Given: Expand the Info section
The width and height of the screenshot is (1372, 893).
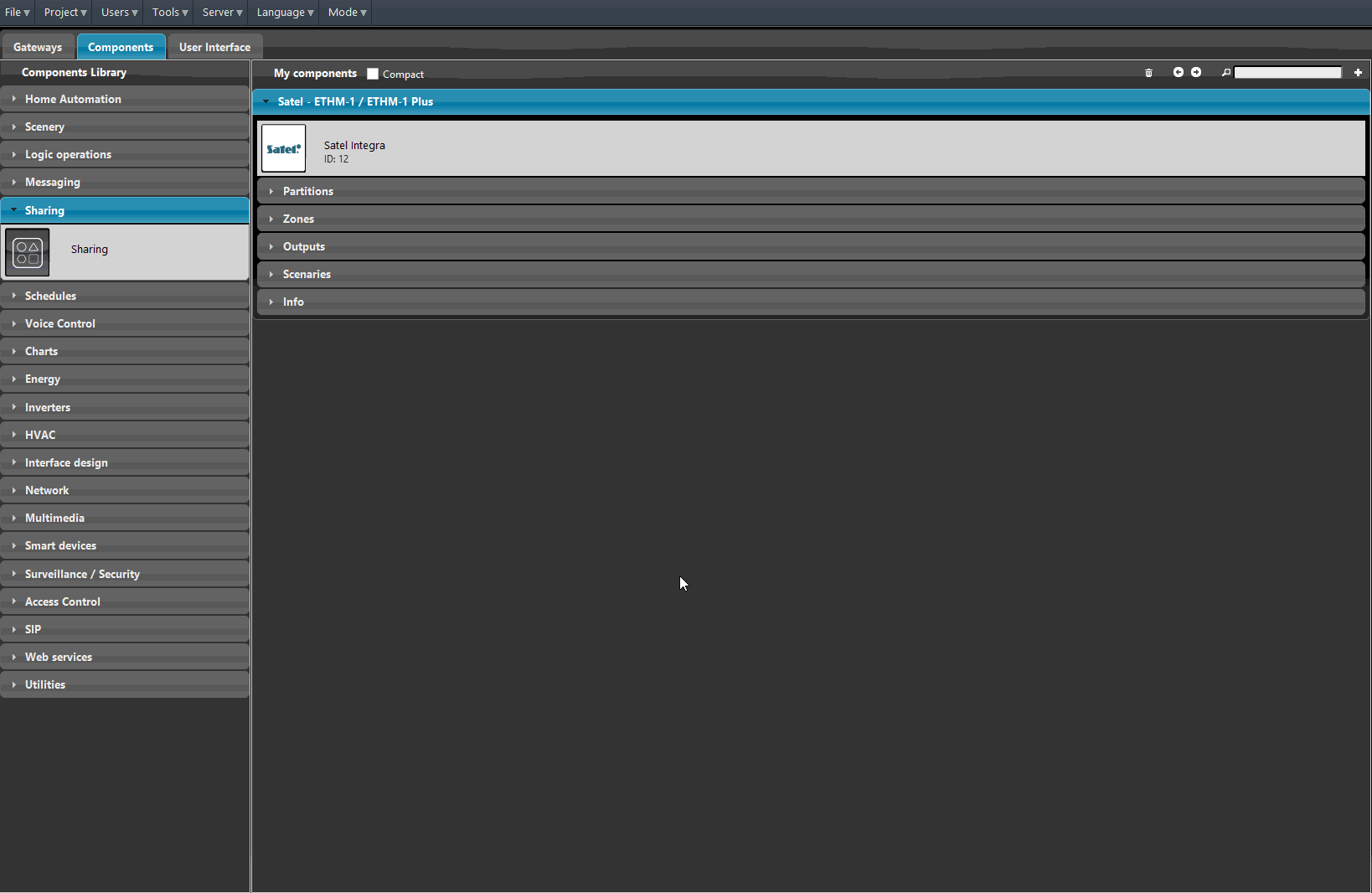Looking at the screenshot, I should [x=811, y=302].
